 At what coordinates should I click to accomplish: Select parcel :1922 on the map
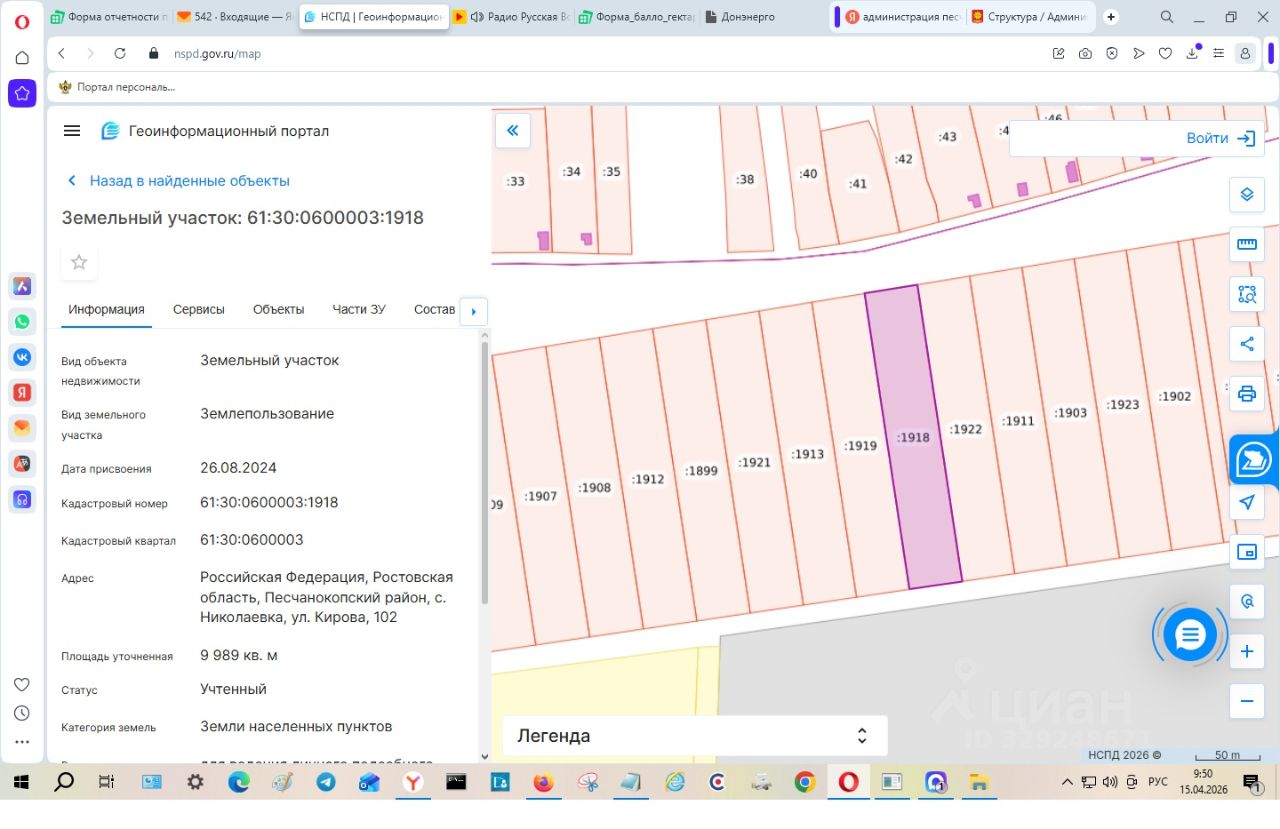[x=966, y=430]
